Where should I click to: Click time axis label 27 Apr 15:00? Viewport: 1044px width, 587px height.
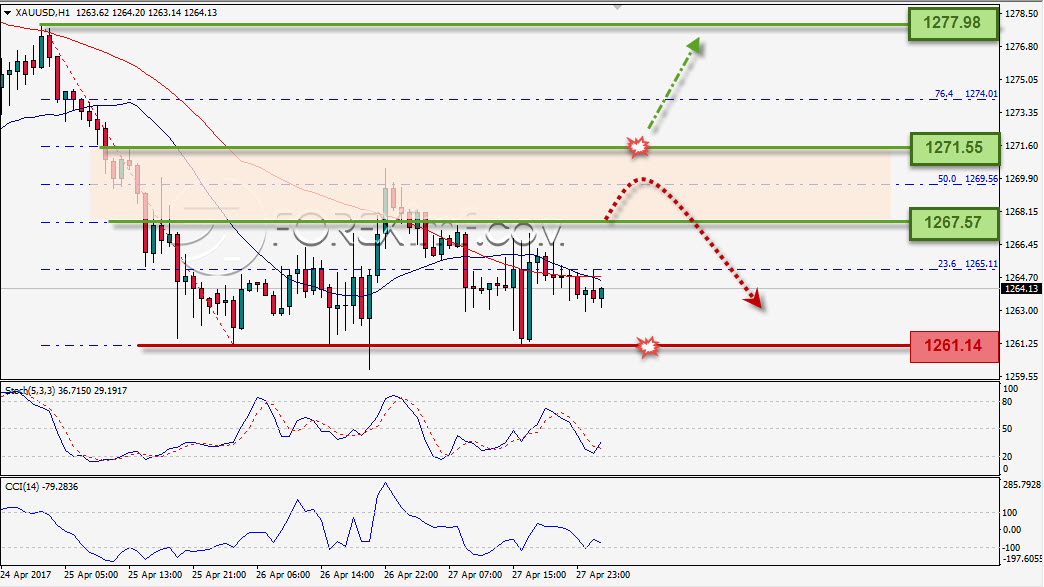[x=539, y=574]
